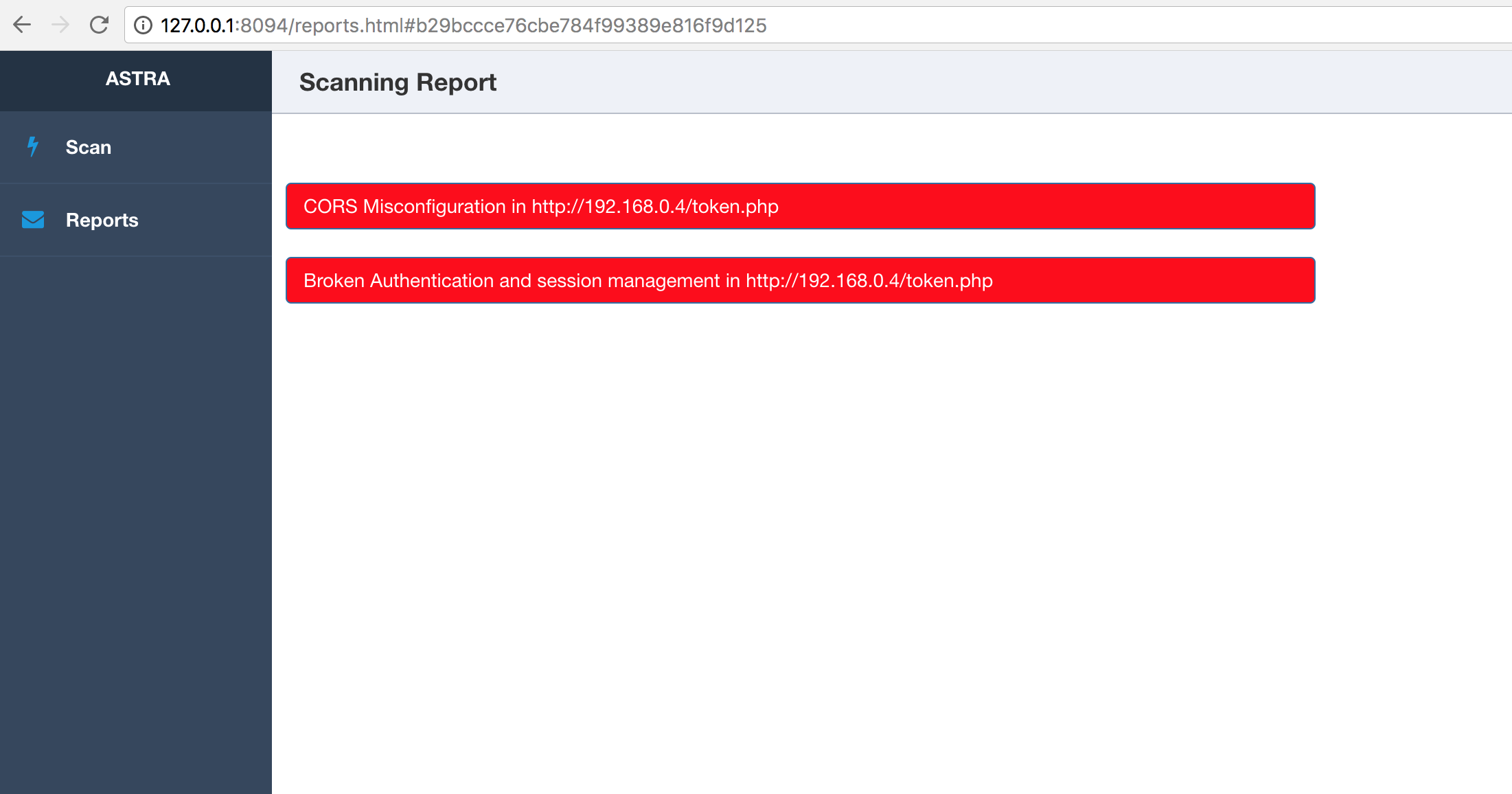Click the browser back arrow
This screenshot has width=1512, height=794.
click(x=22, y=25)
